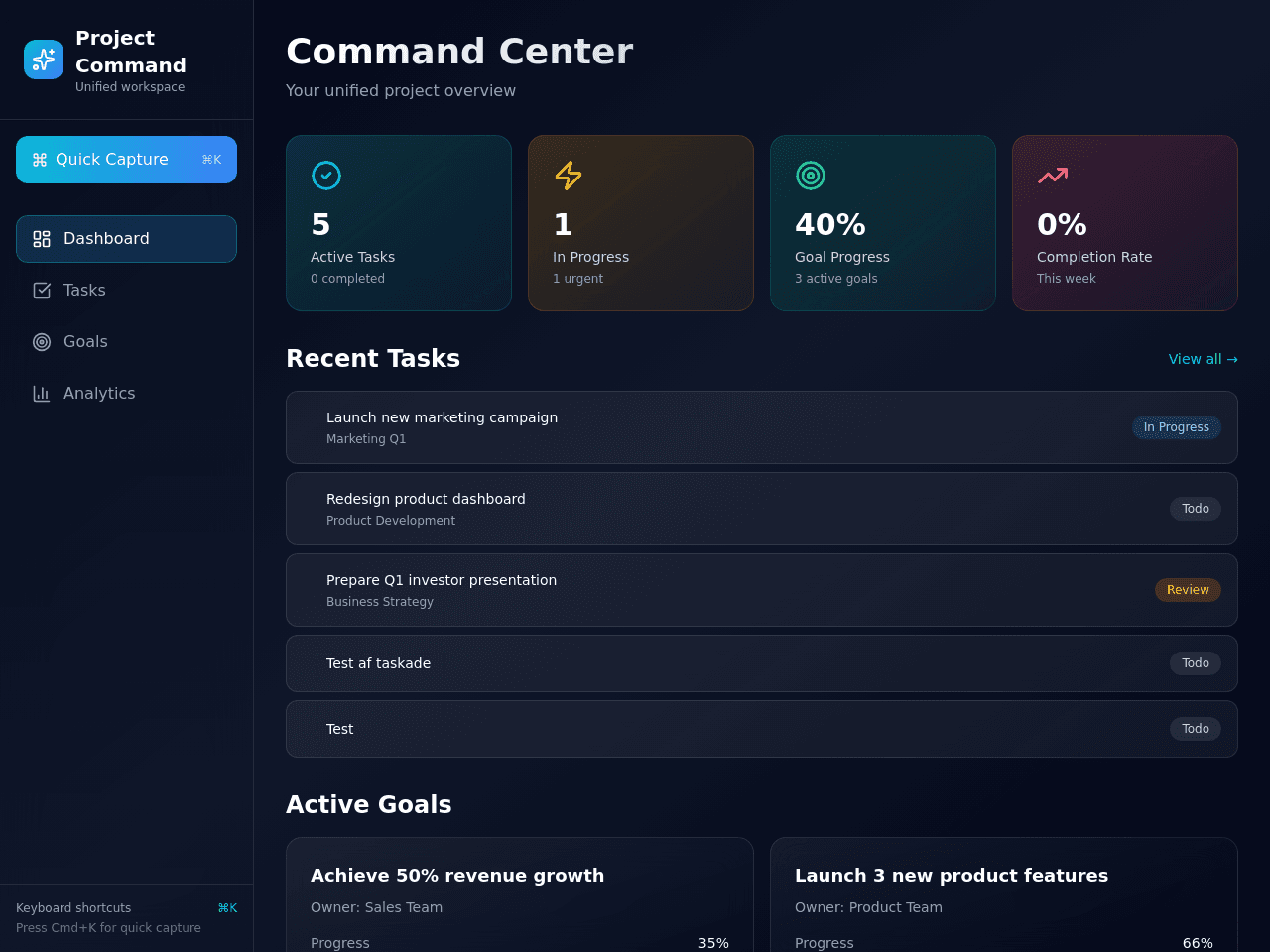
Task: Switch to the Analytics view
Action: (126, 394)
